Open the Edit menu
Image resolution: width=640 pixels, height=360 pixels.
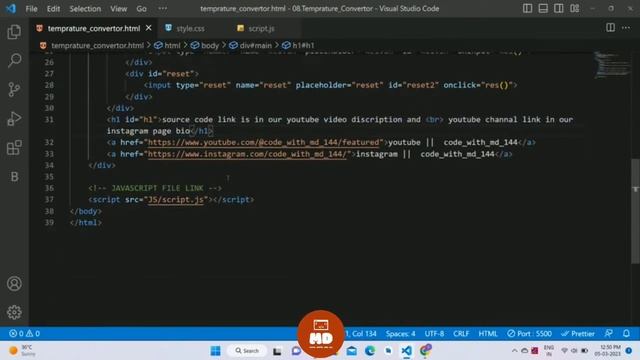pos(53,9)
